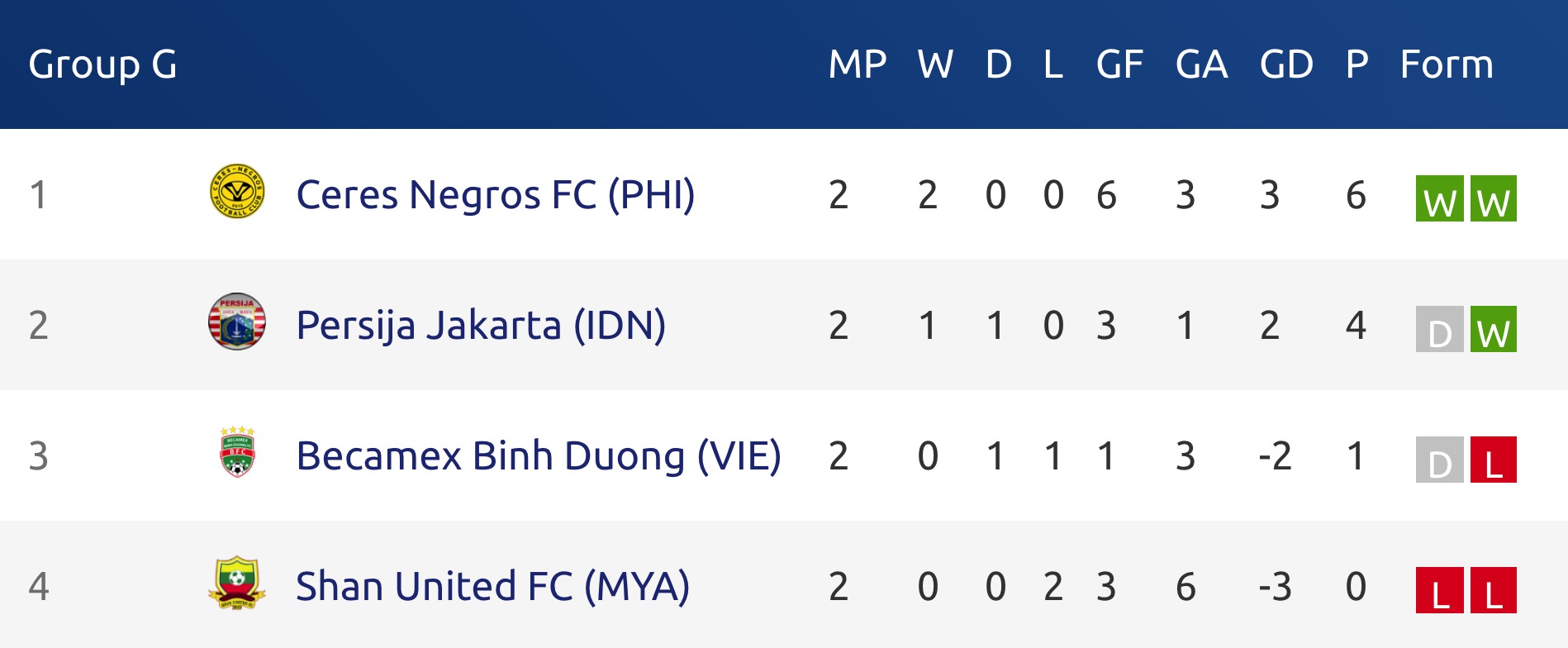The image size is (1568, 648).
Task: Click the Ceres Negros FC club crest
Action: click(x=237, y=191)
